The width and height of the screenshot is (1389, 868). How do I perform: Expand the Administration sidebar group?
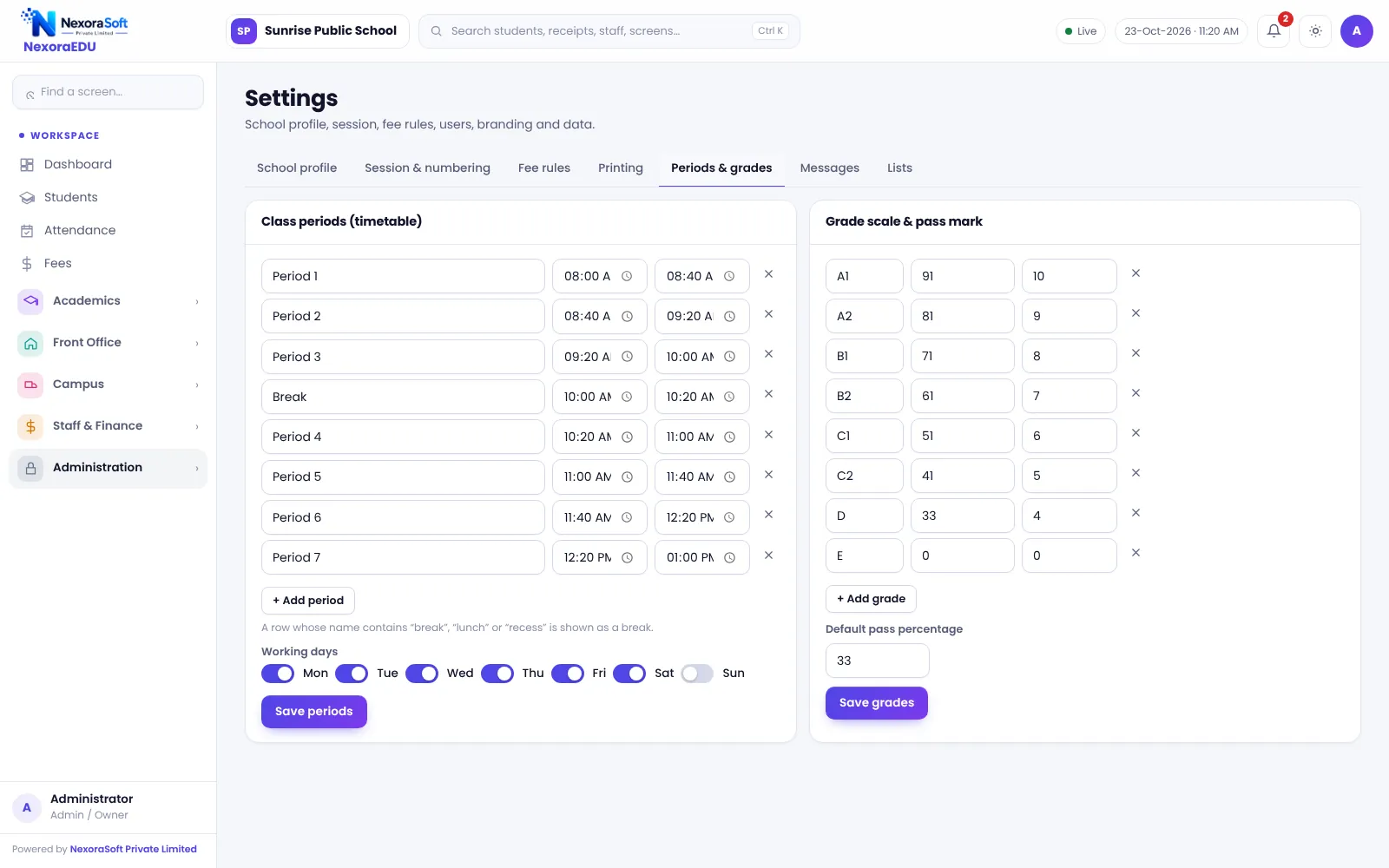click(108, 468)
